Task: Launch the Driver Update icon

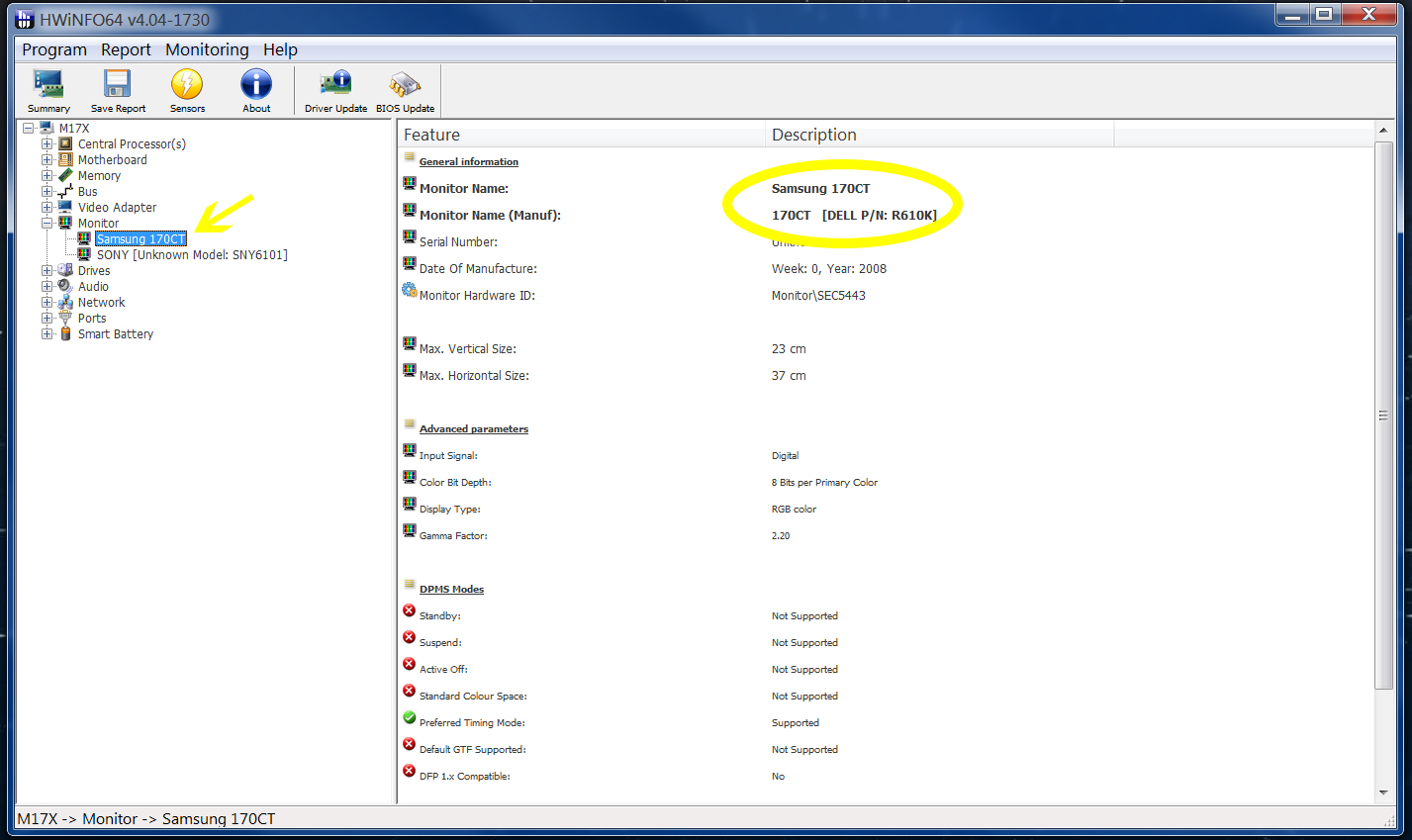Action: (335, 85)
